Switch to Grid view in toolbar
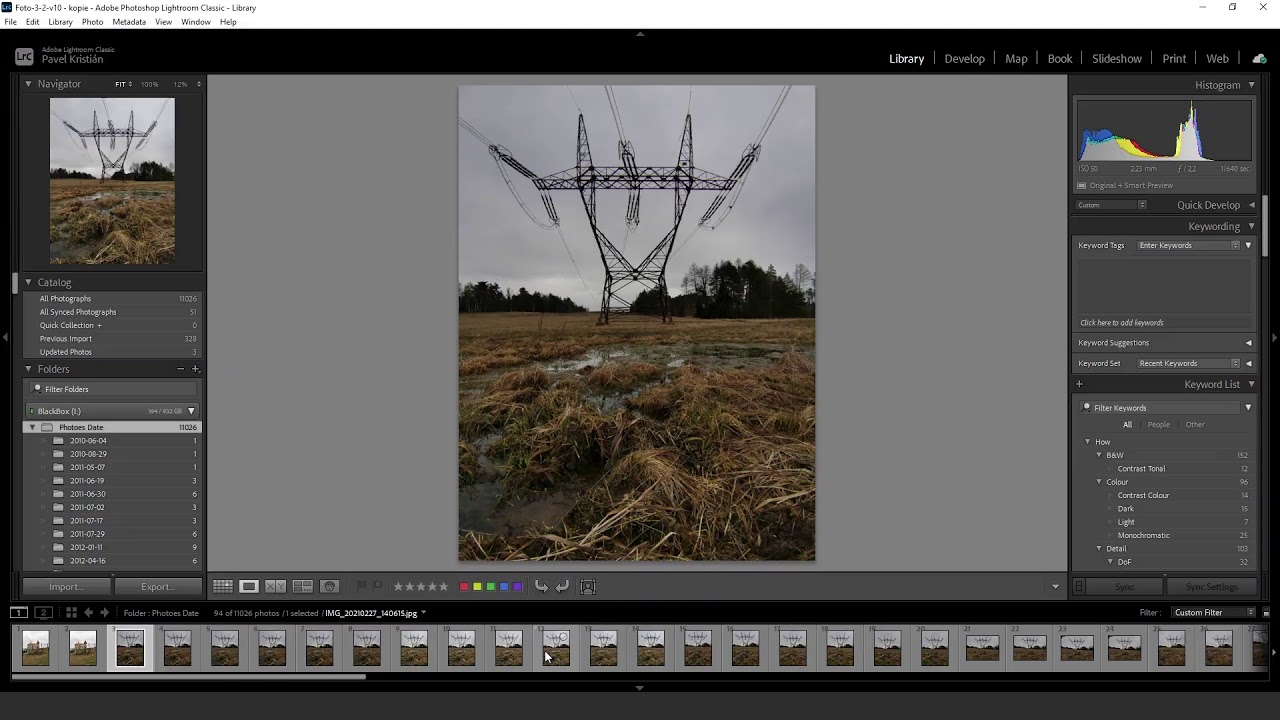The height and width of the screenshot is (720, 1280). pos(222,587)
